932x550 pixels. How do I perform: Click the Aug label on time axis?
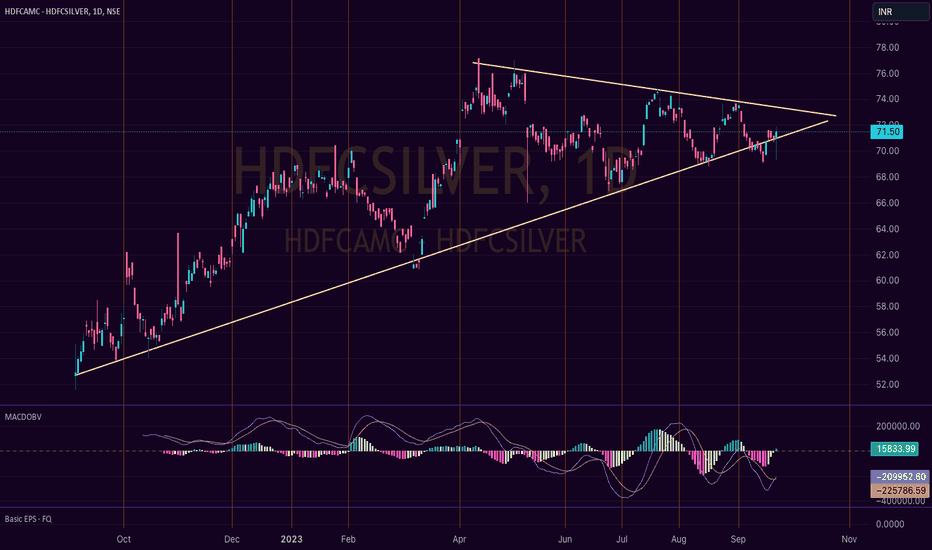point(679,539)
